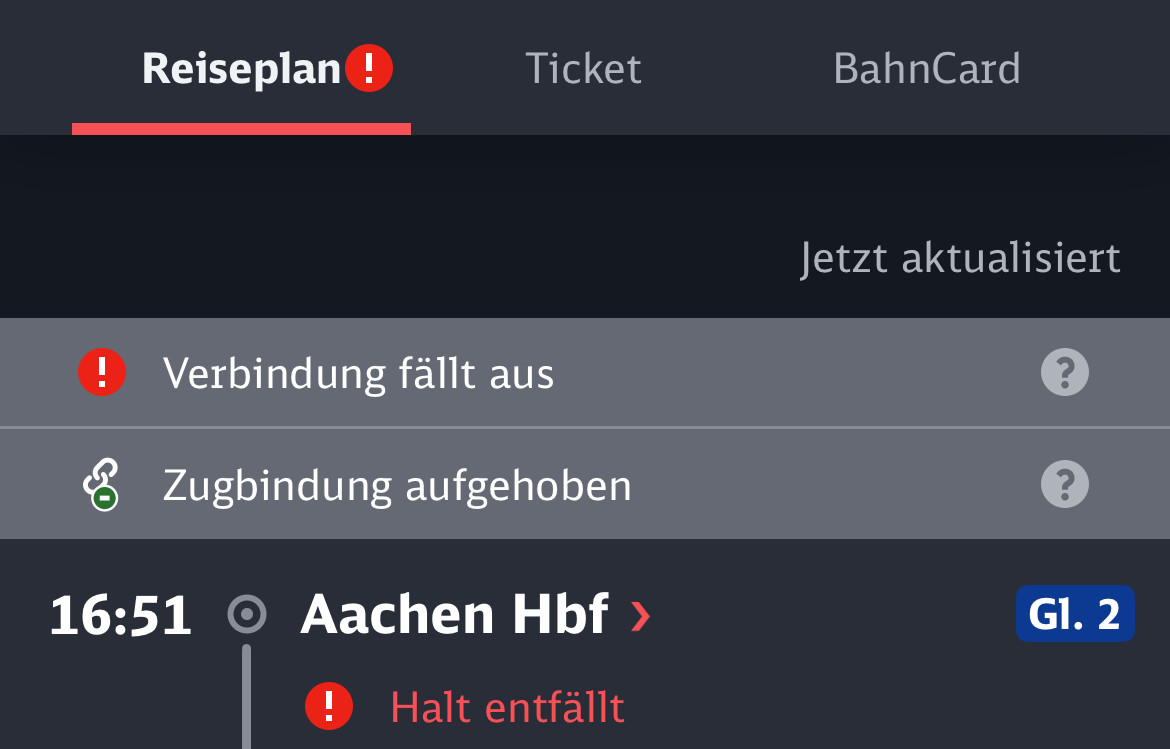Click the Halt entfällt warning text
This screenshot has width=1170, height=749.
coord(507,707)
